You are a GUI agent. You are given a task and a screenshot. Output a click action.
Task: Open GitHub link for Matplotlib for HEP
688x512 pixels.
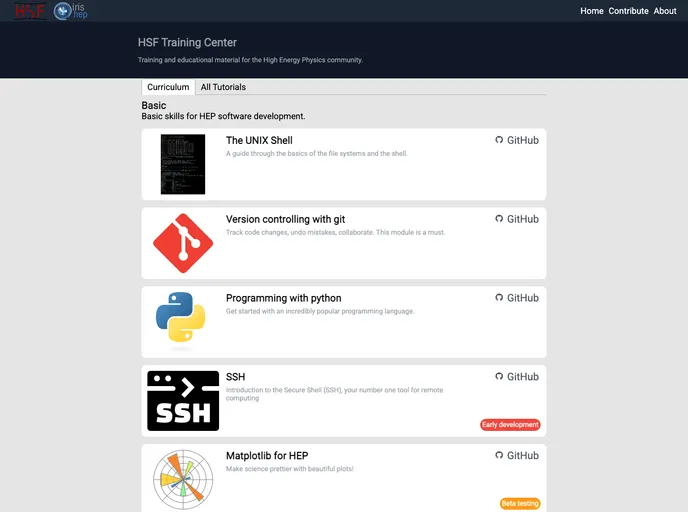(x=517, y=456)
